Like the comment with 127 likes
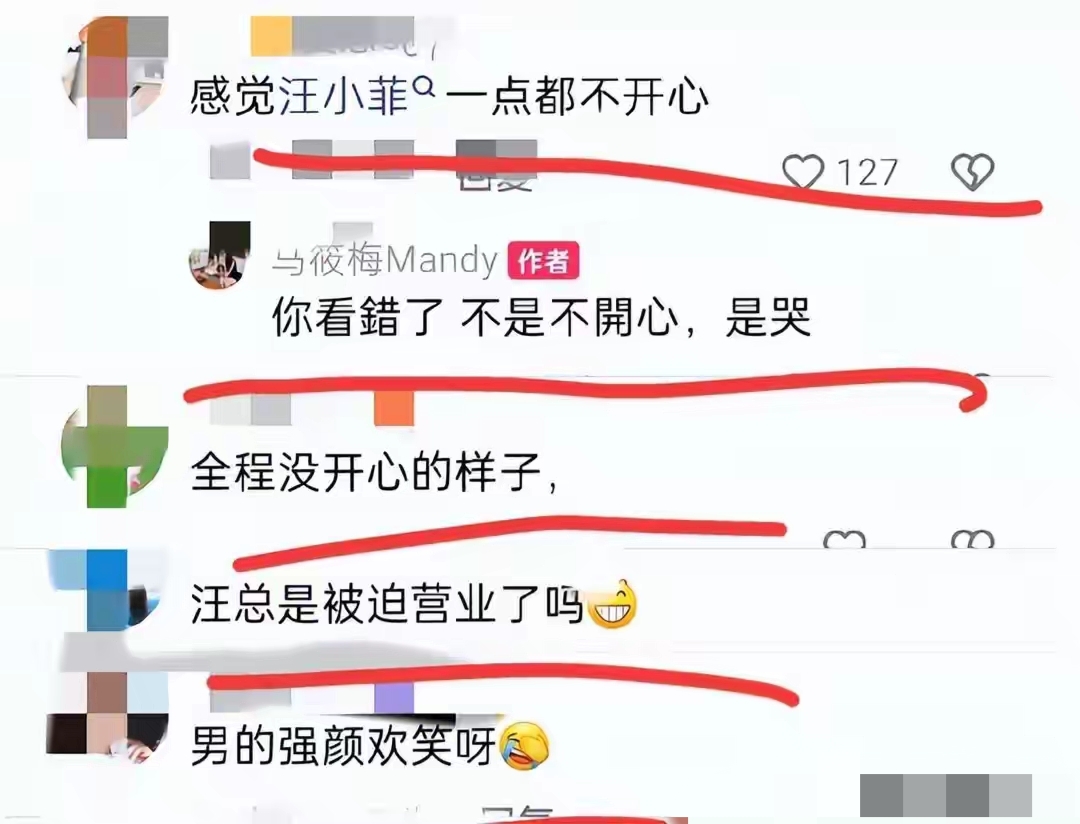Viewport: 1080px width, 824px height. [803, 172]
